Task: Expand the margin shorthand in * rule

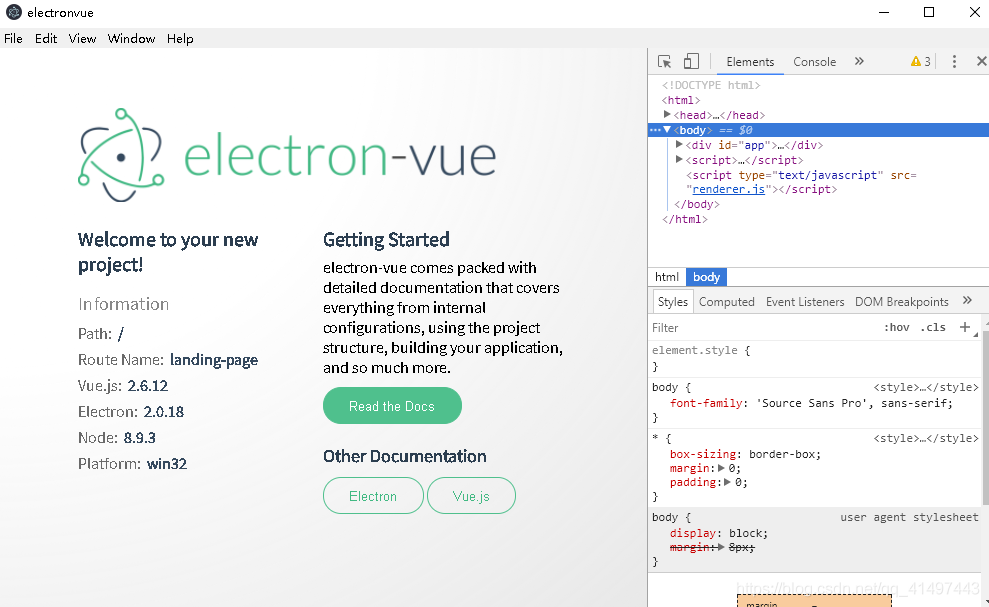Action: 721,468
